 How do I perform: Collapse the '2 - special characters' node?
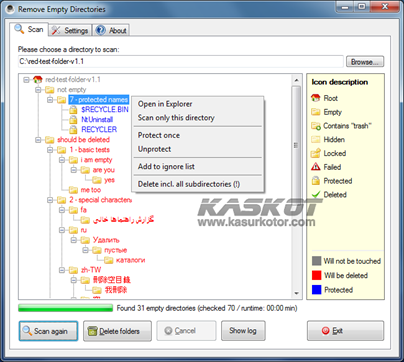point(50,200)
